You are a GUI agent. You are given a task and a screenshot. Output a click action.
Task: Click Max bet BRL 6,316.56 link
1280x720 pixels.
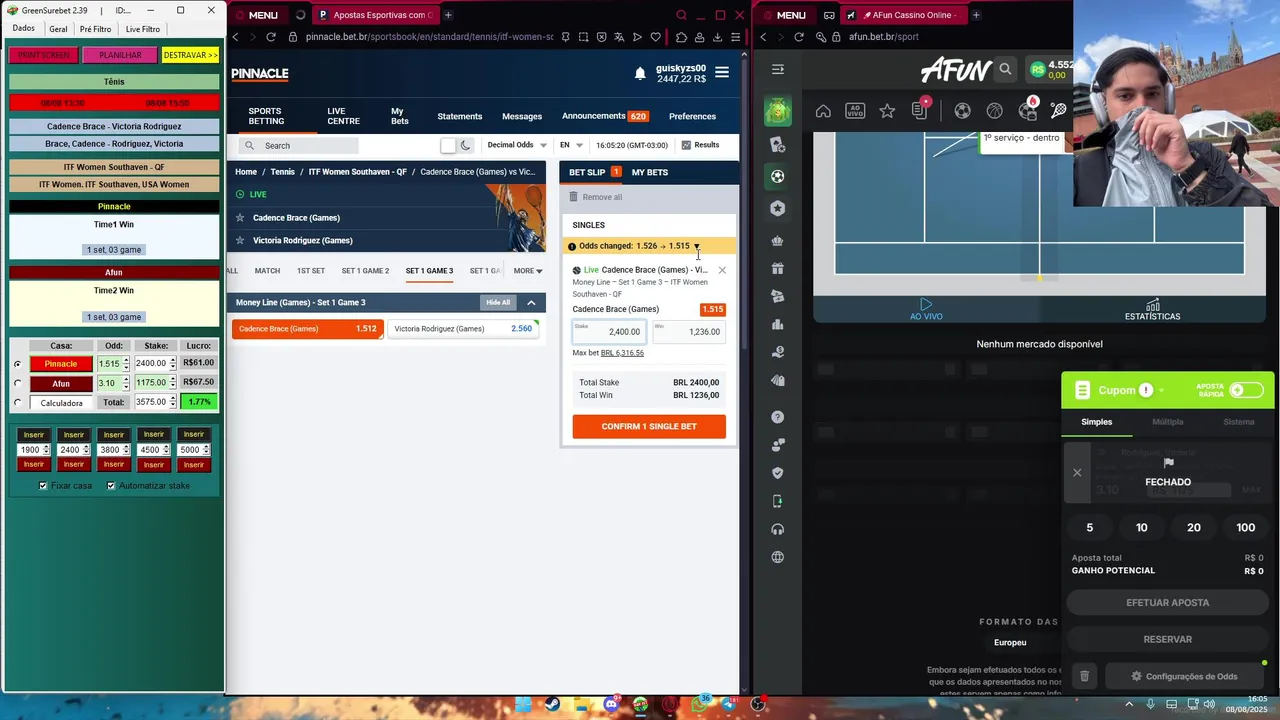click(x=622, y=353)
